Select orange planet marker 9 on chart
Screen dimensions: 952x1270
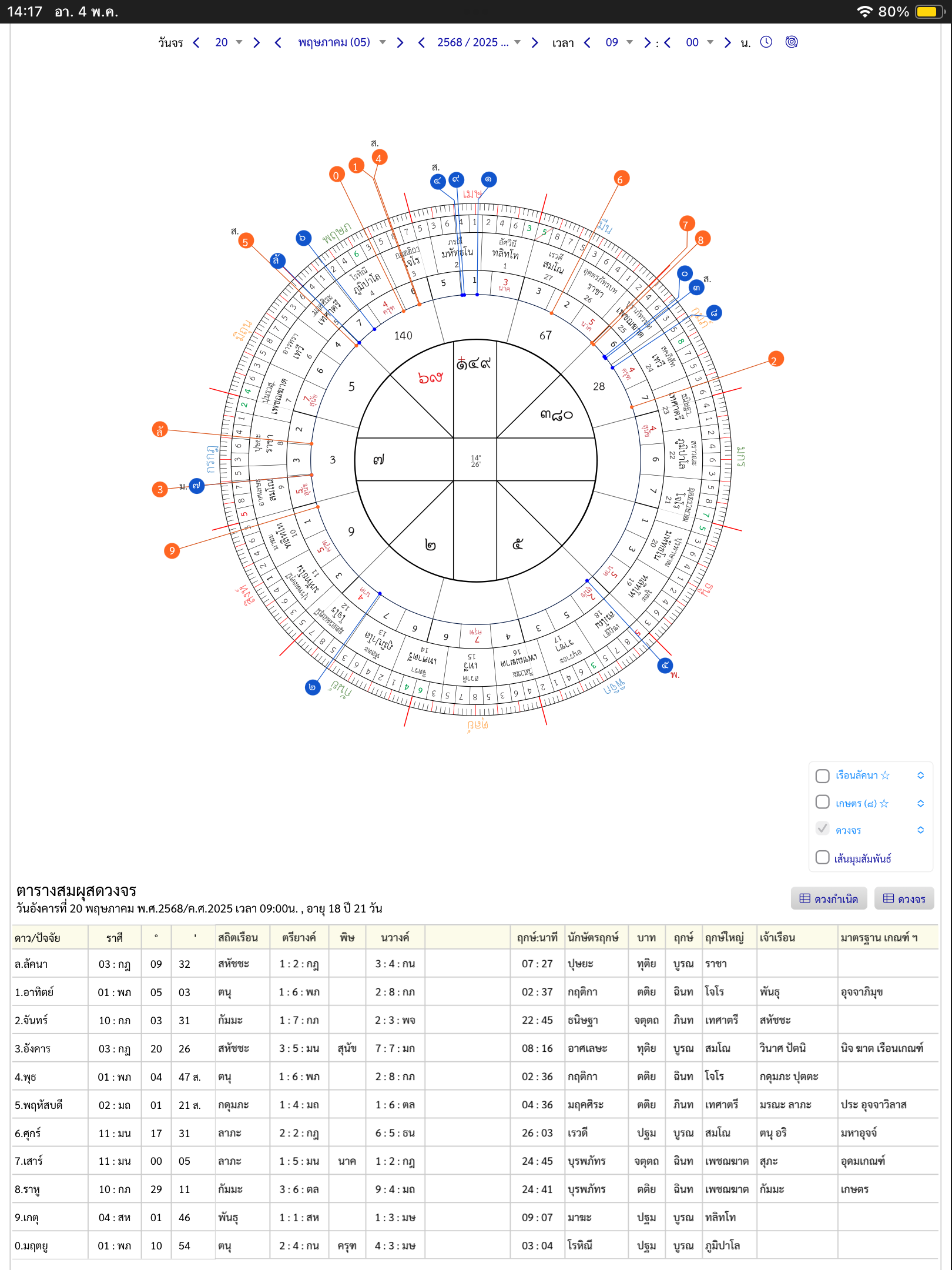(172, 550)
